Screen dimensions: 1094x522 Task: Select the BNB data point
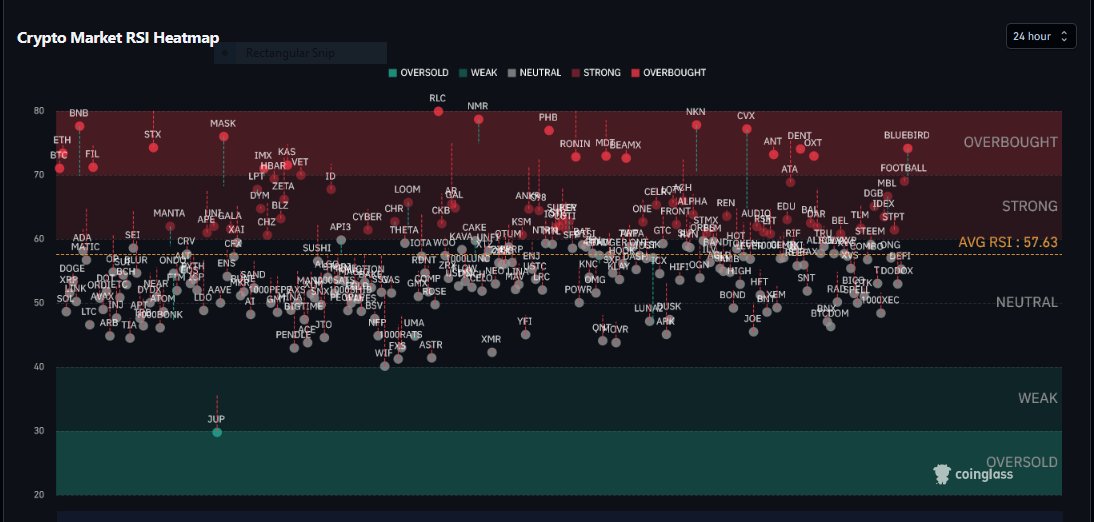coord(80,126)
